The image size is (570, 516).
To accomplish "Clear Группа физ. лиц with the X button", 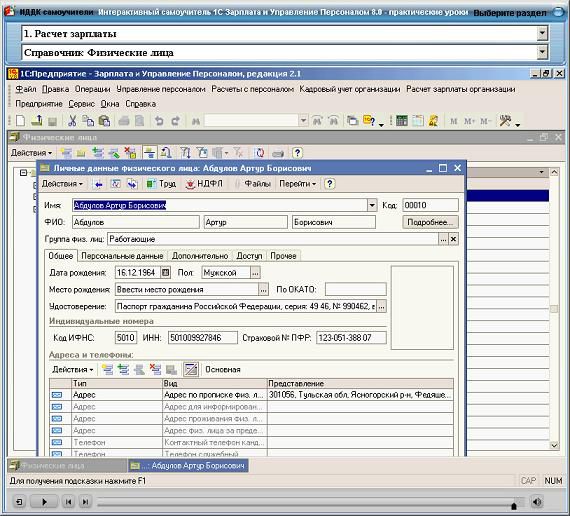I will click(453, 239).
